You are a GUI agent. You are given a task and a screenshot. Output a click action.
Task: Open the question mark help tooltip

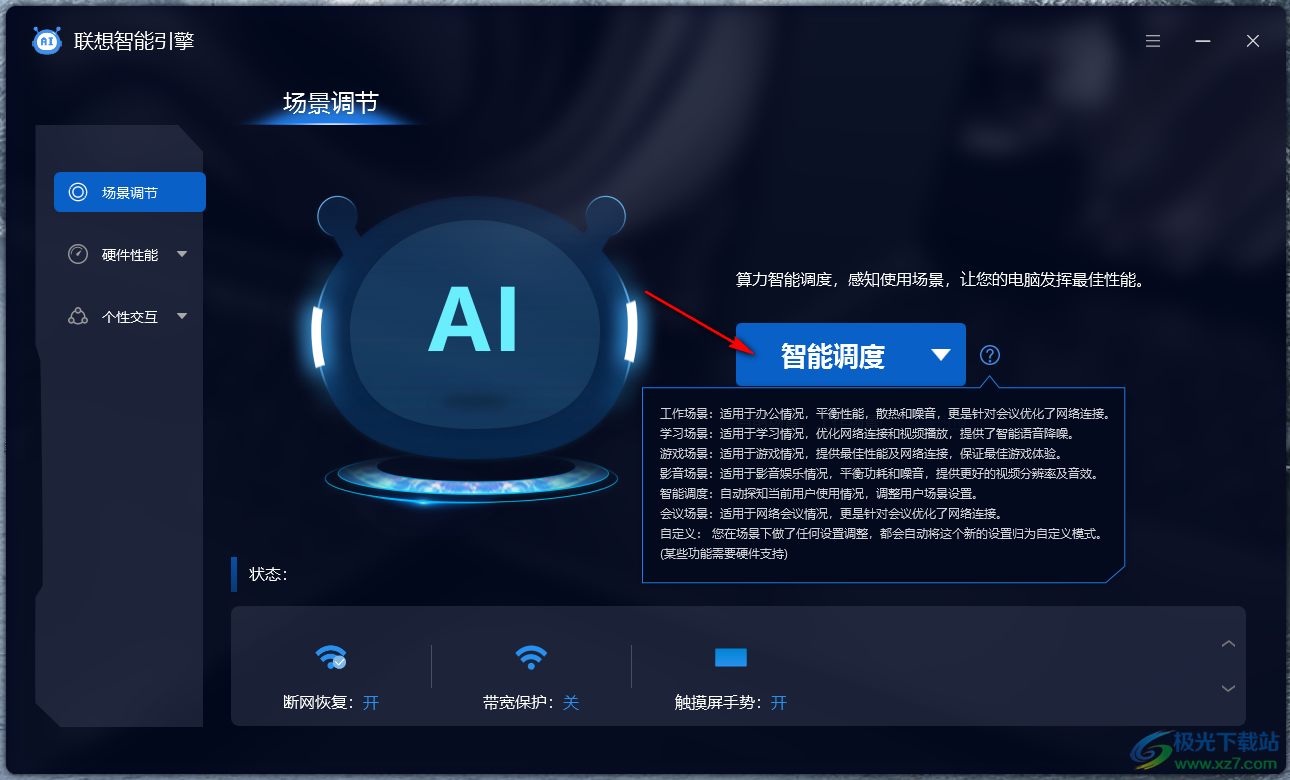[x=989, y=354]
